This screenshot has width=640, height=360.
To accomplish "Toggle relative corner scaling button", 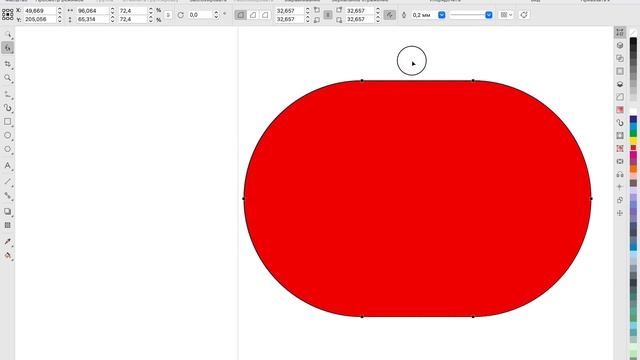I will click(x=390, y=15).
